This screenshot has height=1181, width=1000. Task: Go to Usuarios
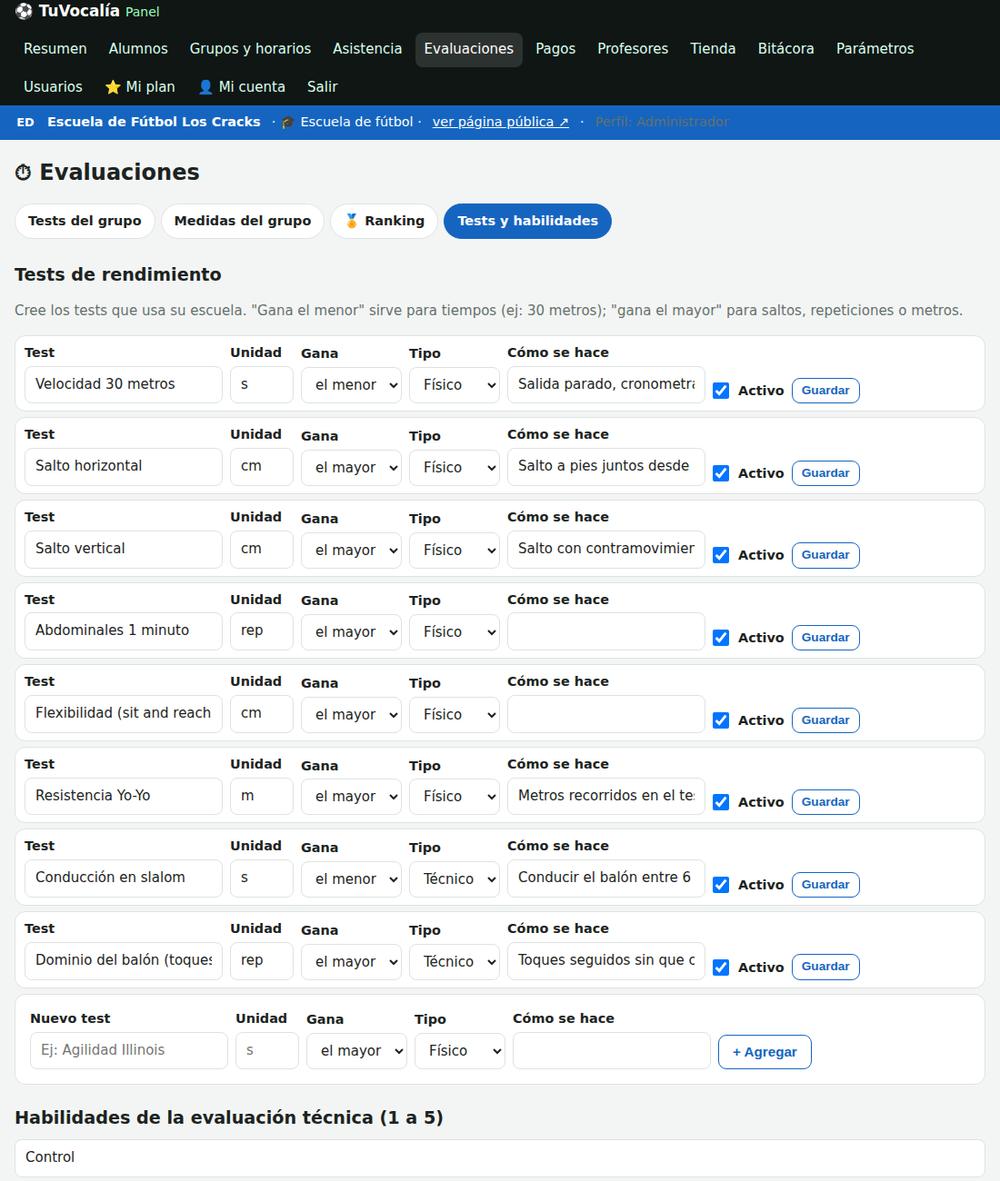53,87
